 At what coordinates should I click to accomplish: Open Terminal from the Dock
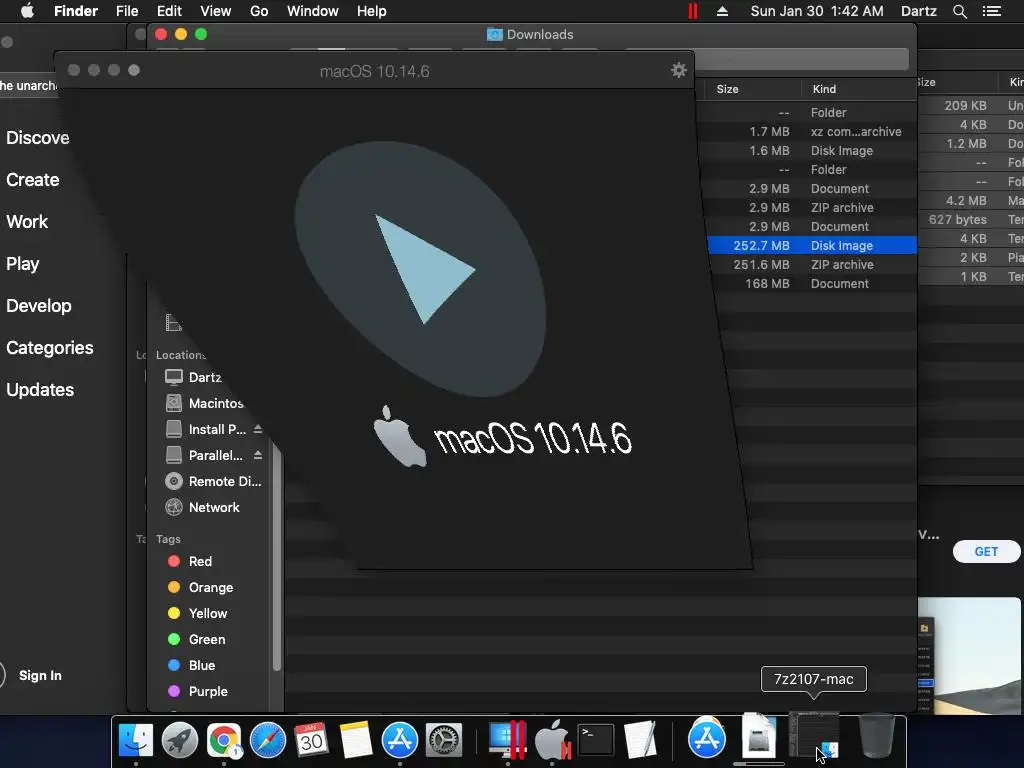[x=596, y=741]
